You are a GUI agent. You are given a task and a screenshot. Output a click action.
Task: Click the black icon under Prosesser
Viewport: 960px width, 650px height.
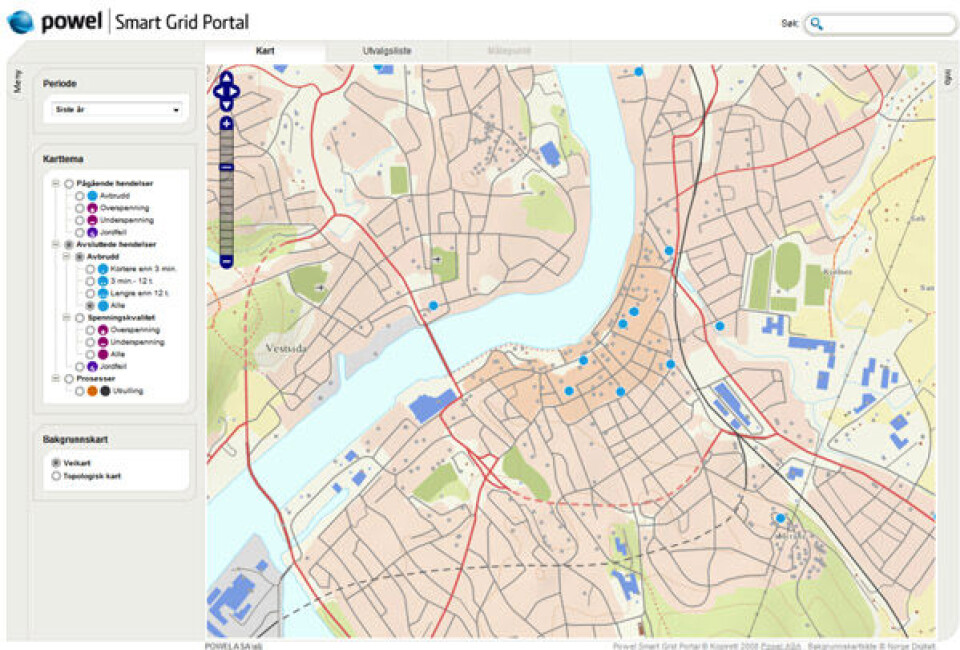[x=105, y=390]
